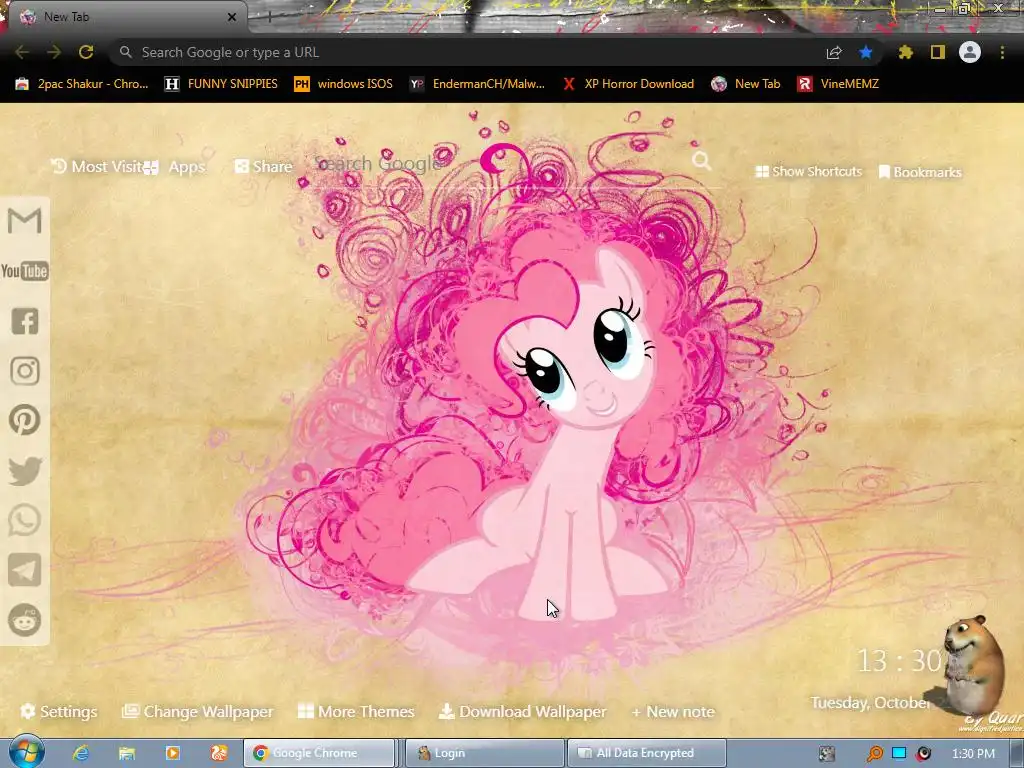This screenshot has width=1024, height=768.
Task: Close the New Tab tab
Action: coord(232,17)
